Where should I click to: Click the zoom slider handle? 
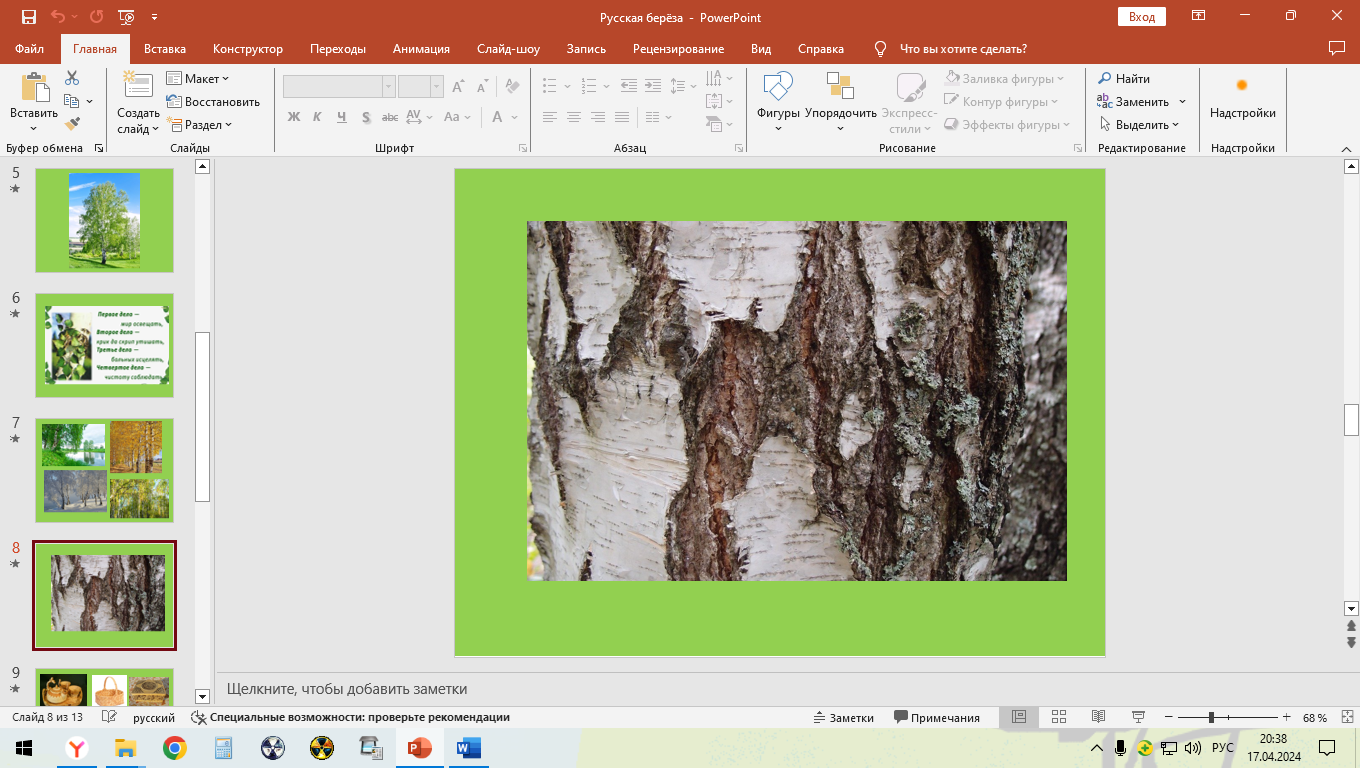click(x=1211, y=717)
